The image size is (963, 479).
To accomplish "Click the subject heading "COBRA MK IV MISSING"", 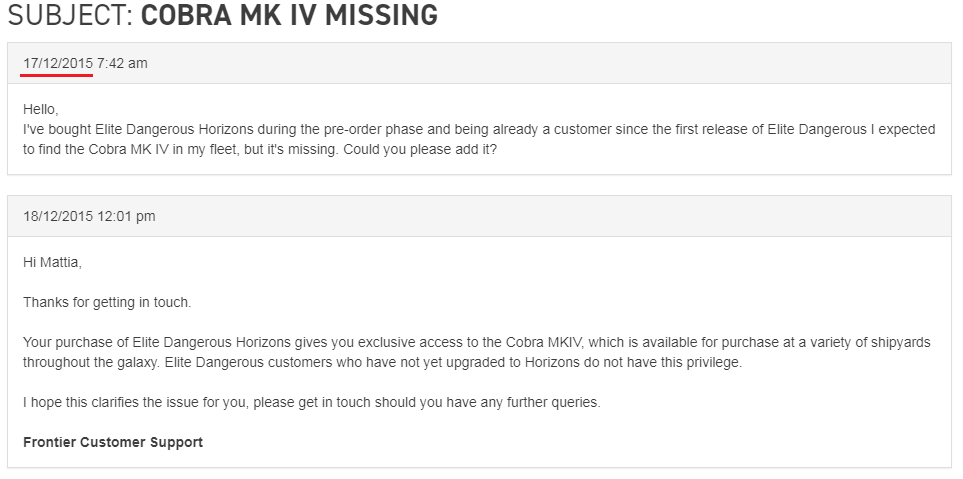I will [289, 15].
